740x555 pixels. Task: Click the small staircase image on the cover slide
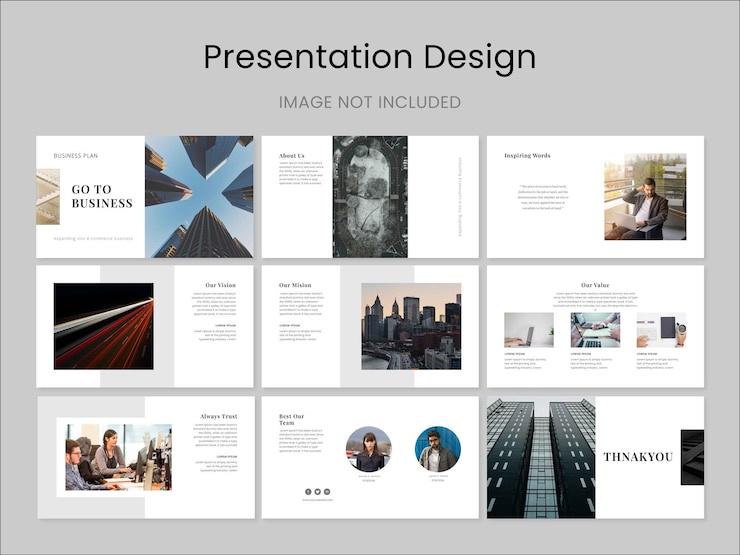[48, 197]
